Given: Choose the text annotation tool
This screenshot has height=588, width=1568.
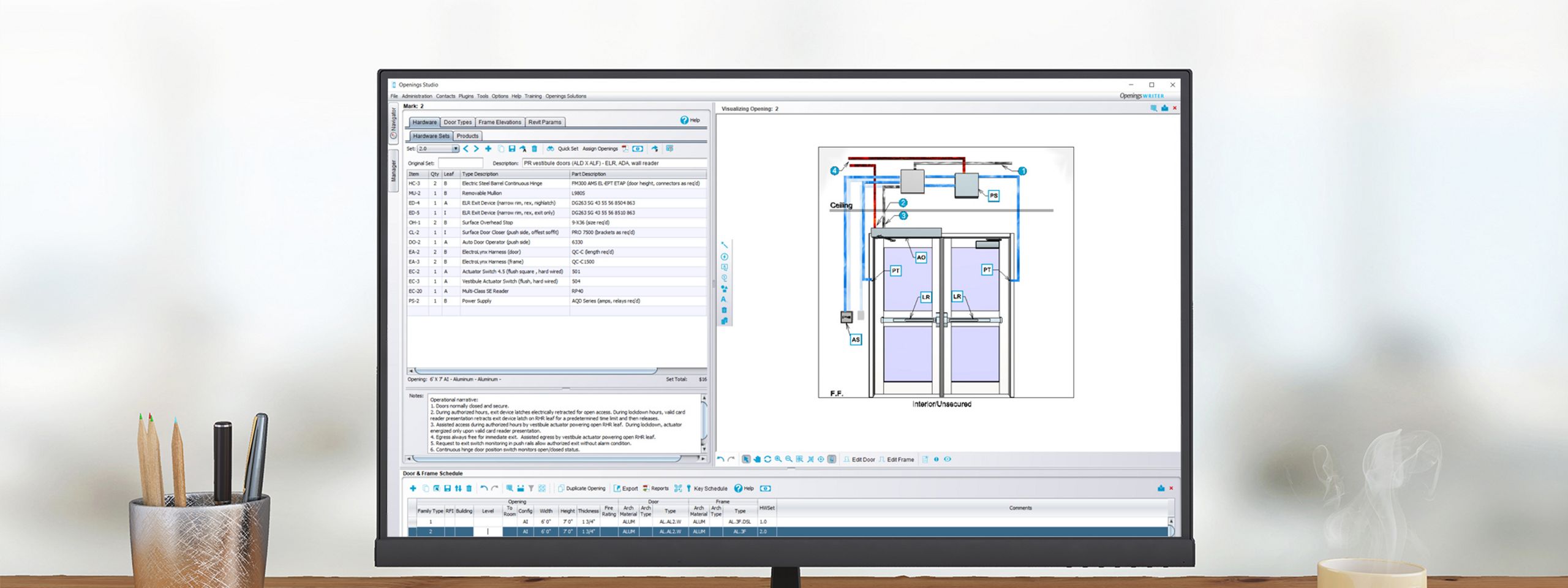Looking at the screenshot, I should (x=723, y=300).
